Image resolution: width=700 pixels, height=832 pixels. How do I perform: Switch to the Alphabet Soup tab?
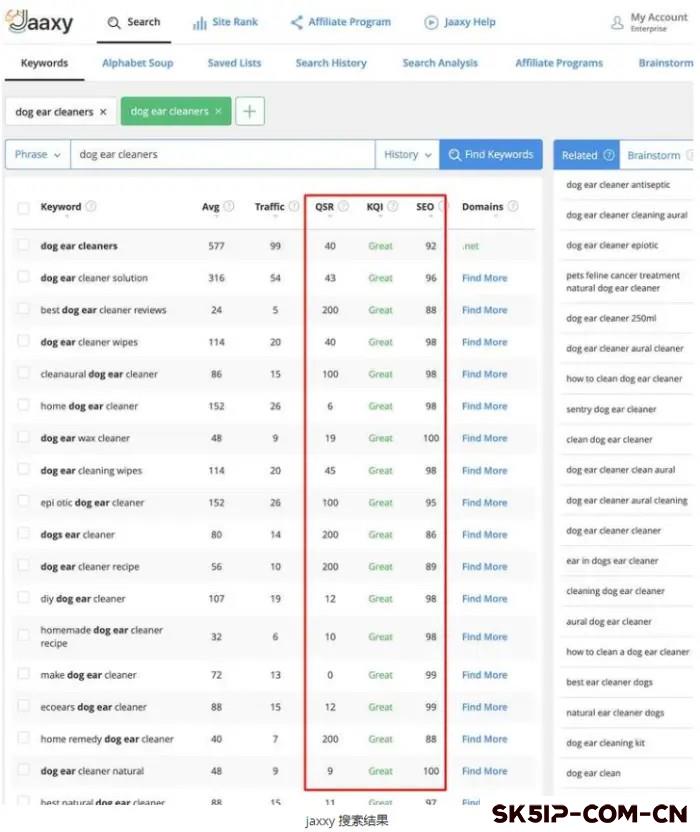click(137, 63)
